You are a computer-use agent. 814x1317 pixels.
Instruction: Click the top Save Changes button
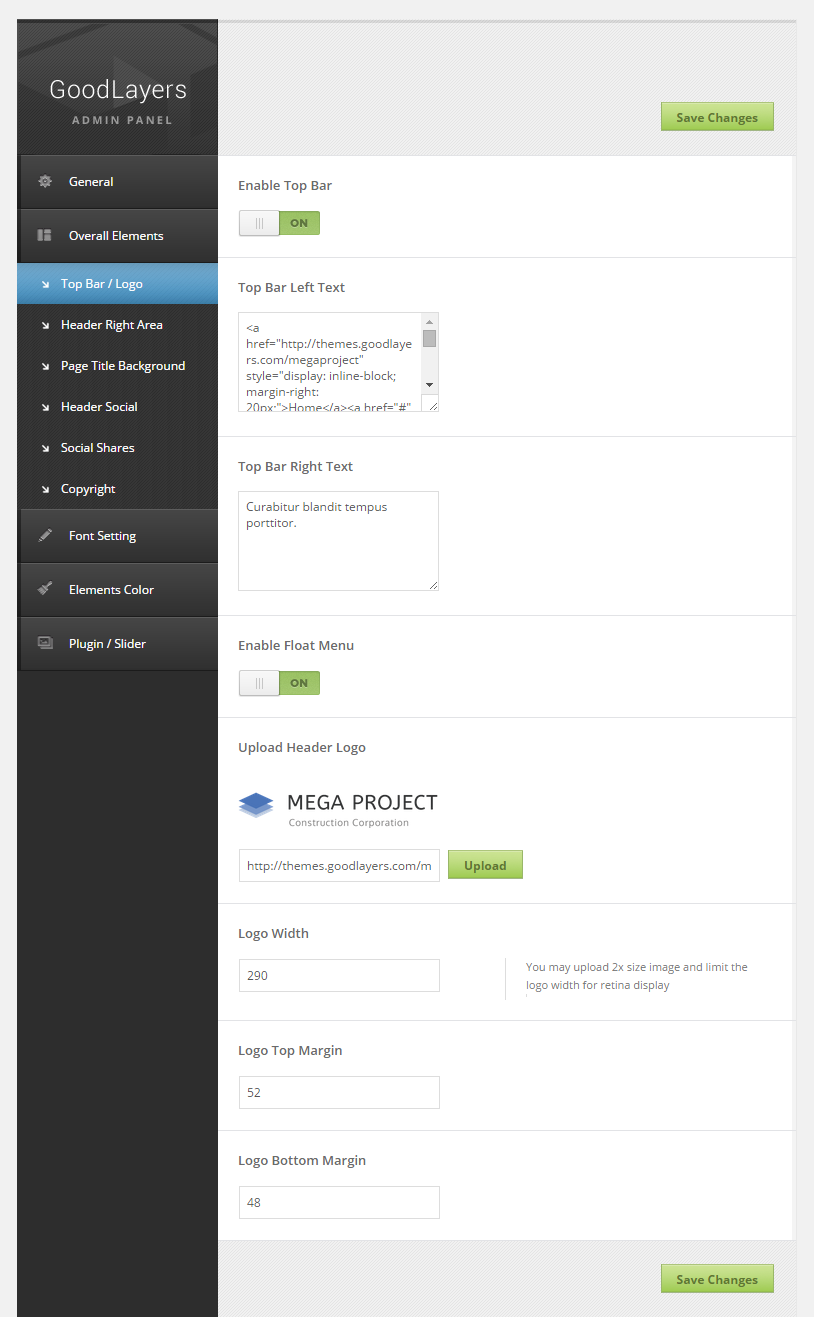coord(717,117)
